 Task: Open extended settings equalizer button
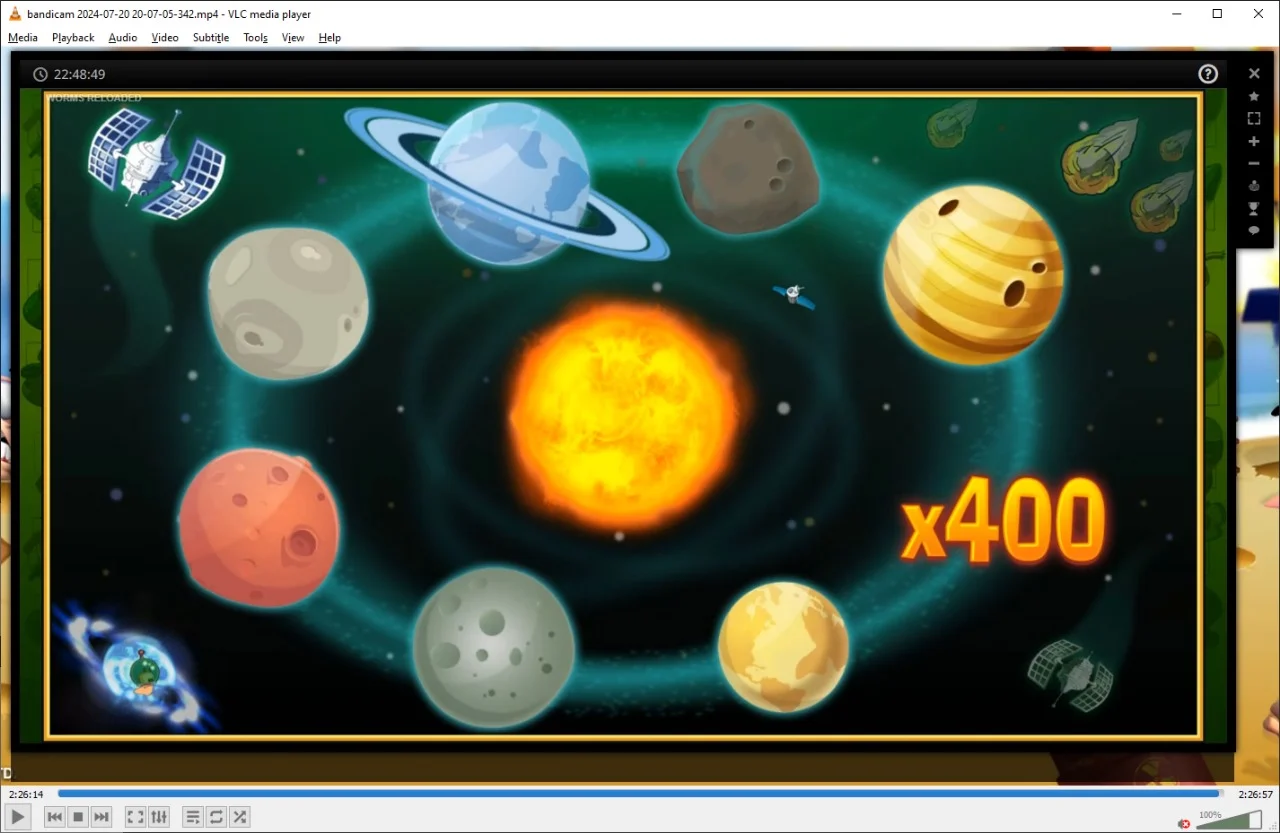point(159,817)
